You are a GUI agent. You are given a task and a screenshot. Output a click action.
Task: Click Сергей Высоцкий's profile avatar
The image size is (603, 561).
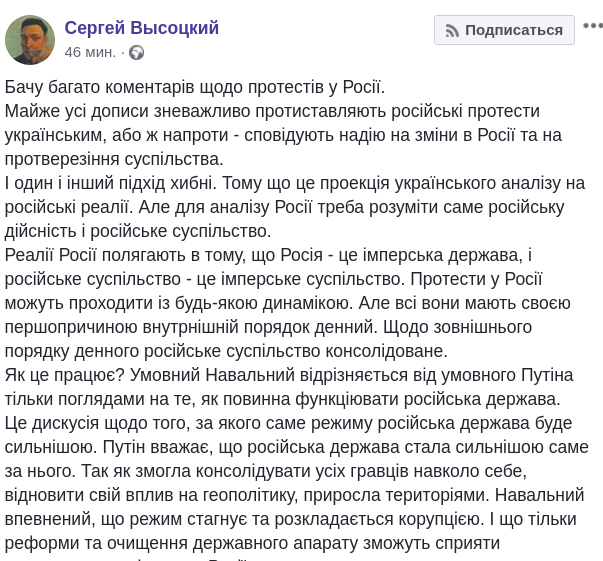point(30,39)
